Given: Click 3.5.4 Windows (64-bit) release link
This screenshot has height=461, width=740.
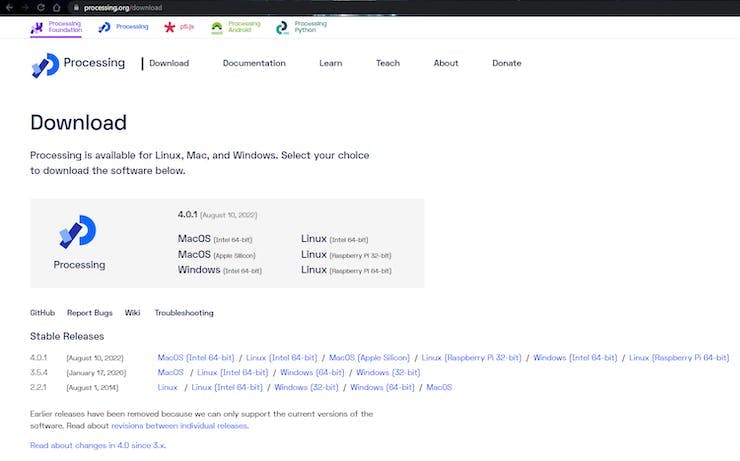Looking at the screenshot, I should [312, 372].
